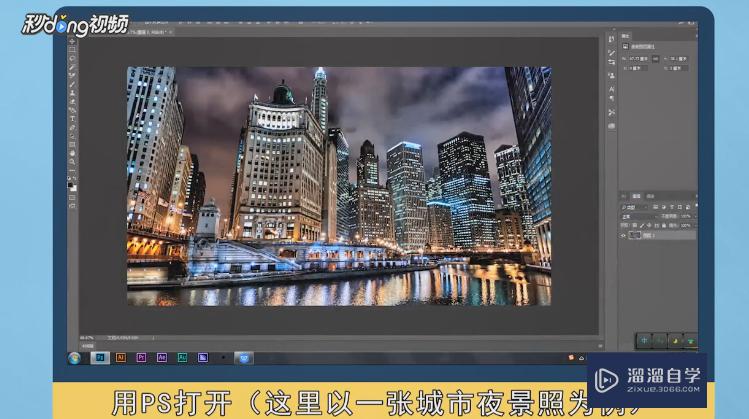Open the background color picker
749x419 pixels.
[74, 189]
